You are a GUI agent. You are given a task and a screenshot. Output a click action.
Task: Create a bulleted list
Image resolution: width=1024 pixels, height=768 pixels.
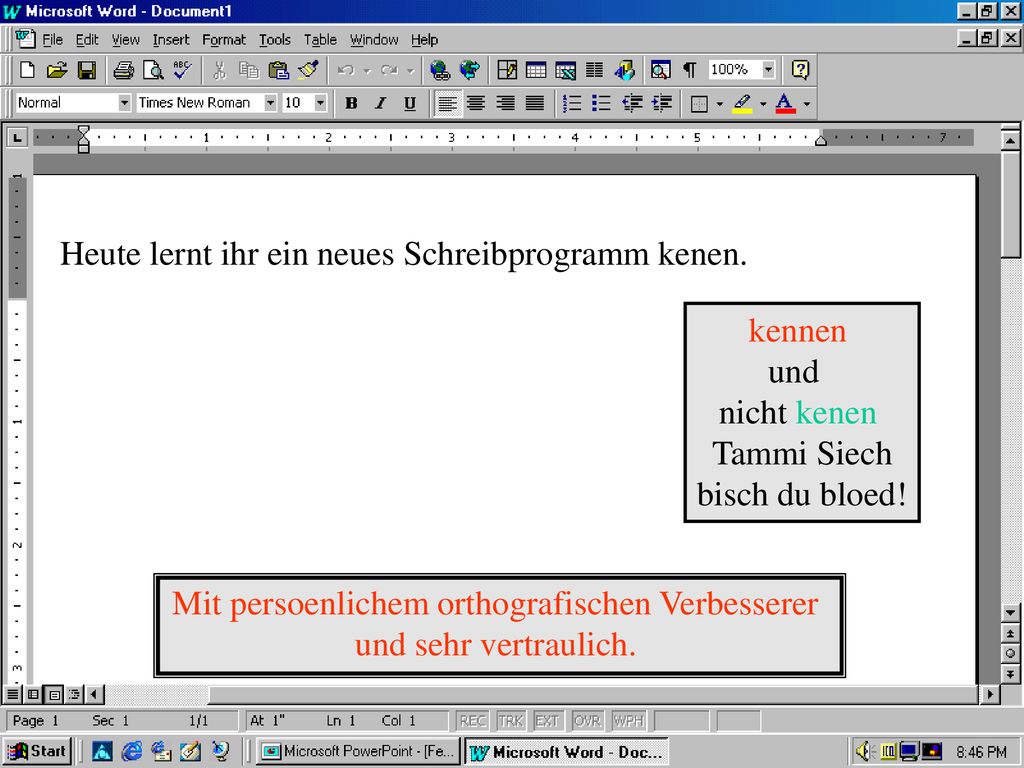(601, 103)
